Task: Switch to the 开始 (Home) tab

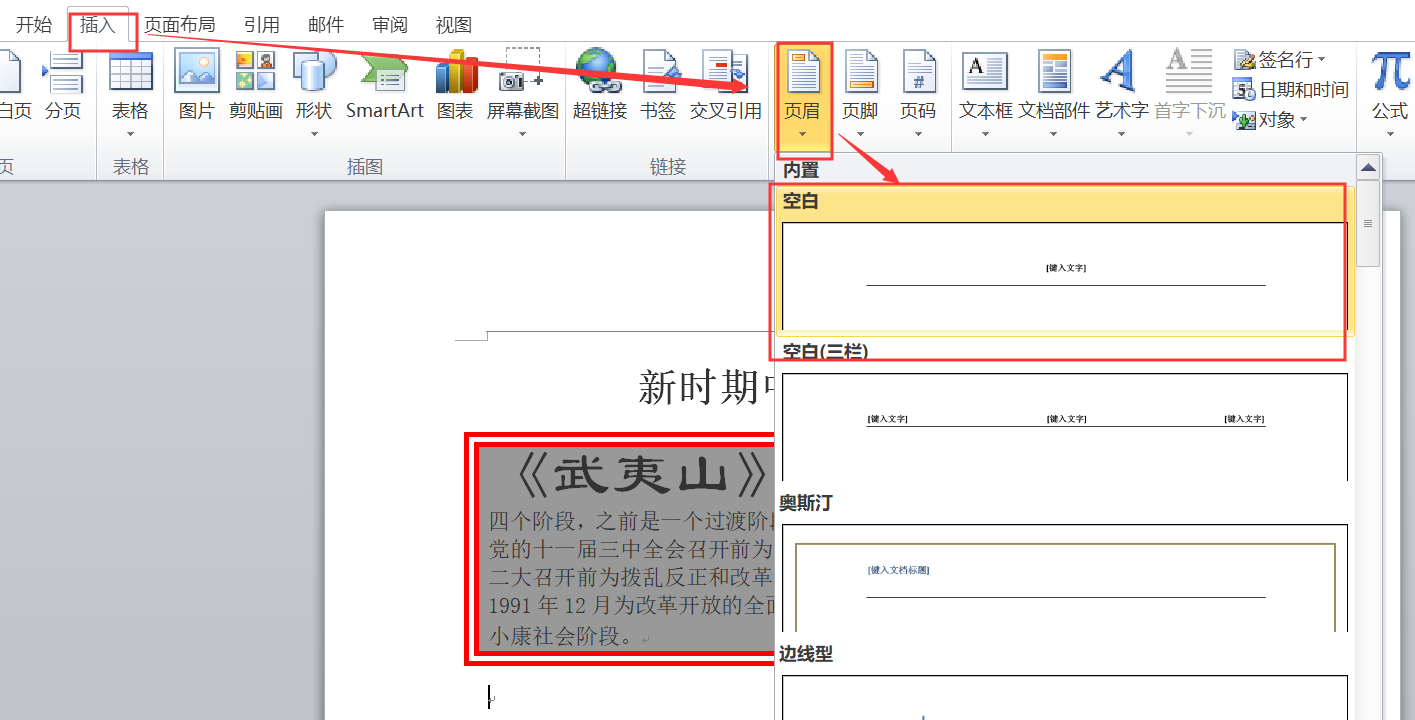Action: [x=34, y=25]
